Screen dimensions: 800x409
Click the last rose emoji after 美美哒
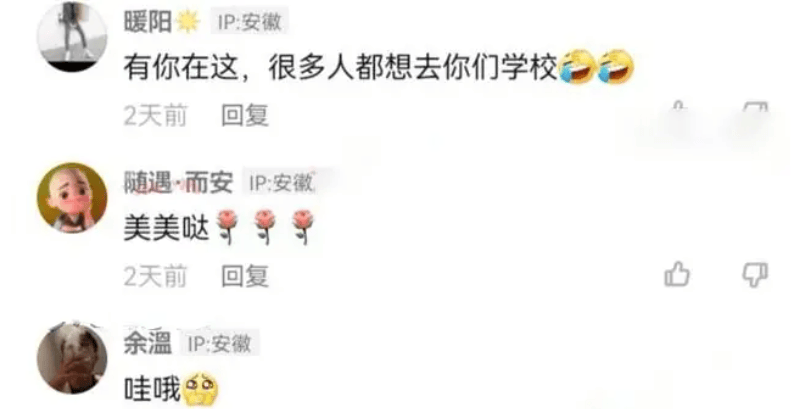[303, 227]
